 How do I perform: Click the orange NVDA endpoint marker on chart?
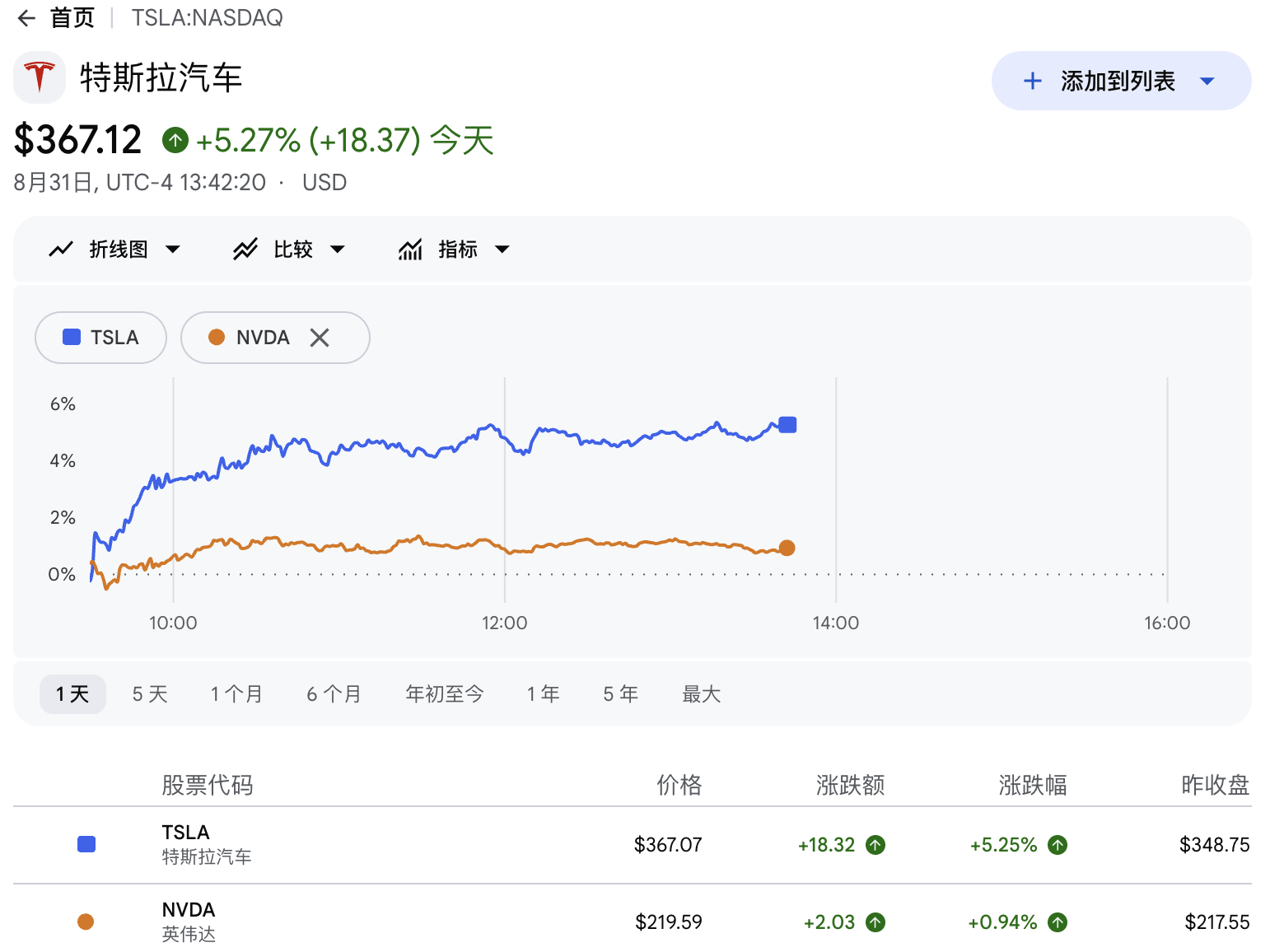tap(787, 548)
